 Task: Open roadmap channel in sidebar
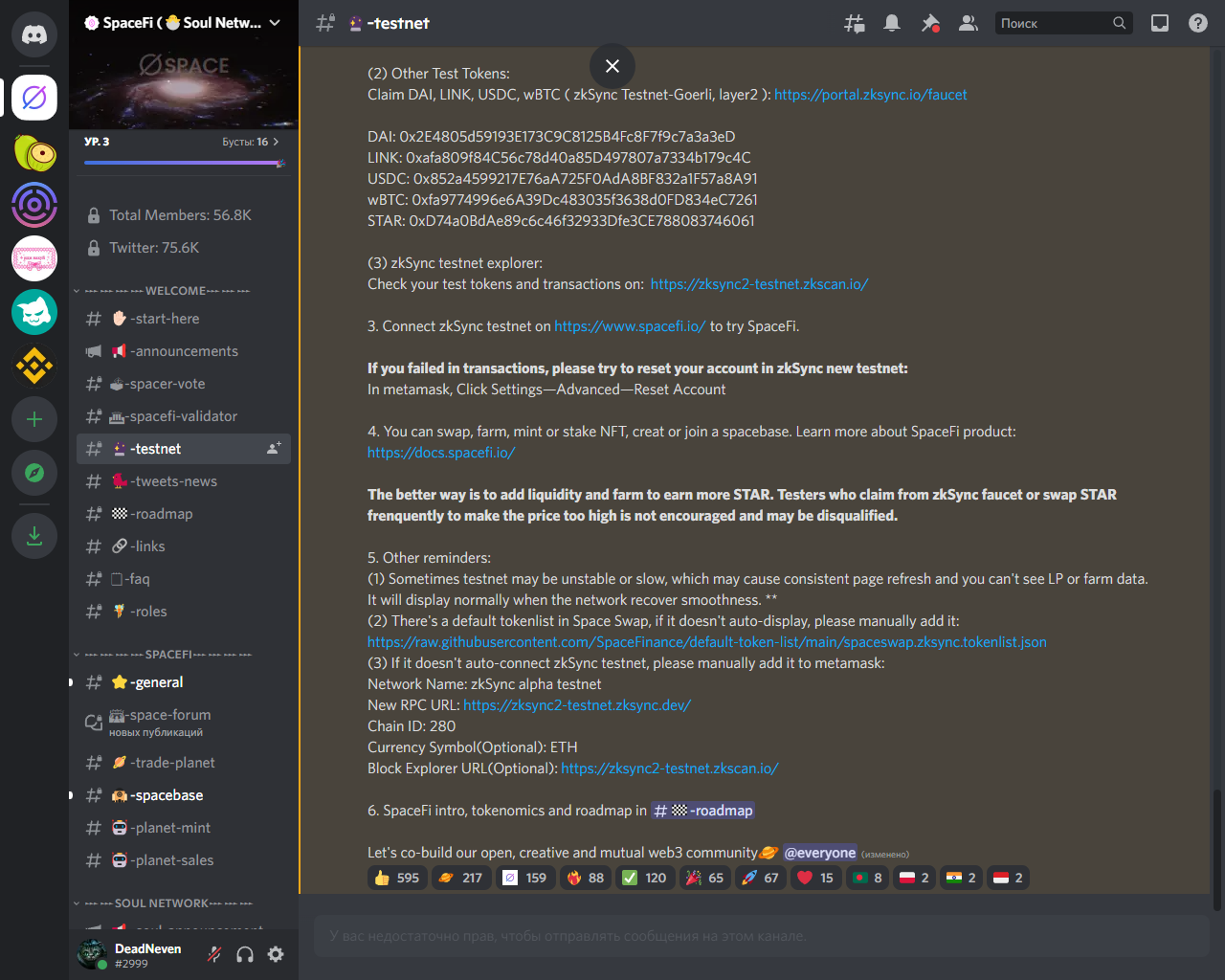(x=184, y=514)
